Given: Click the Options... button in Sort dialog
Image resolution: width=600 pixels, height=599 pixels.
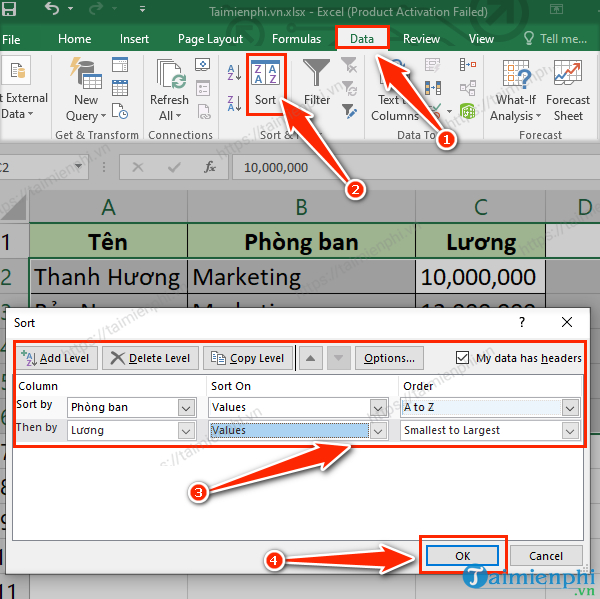Looking at the screenshot, I should point(389,358).
